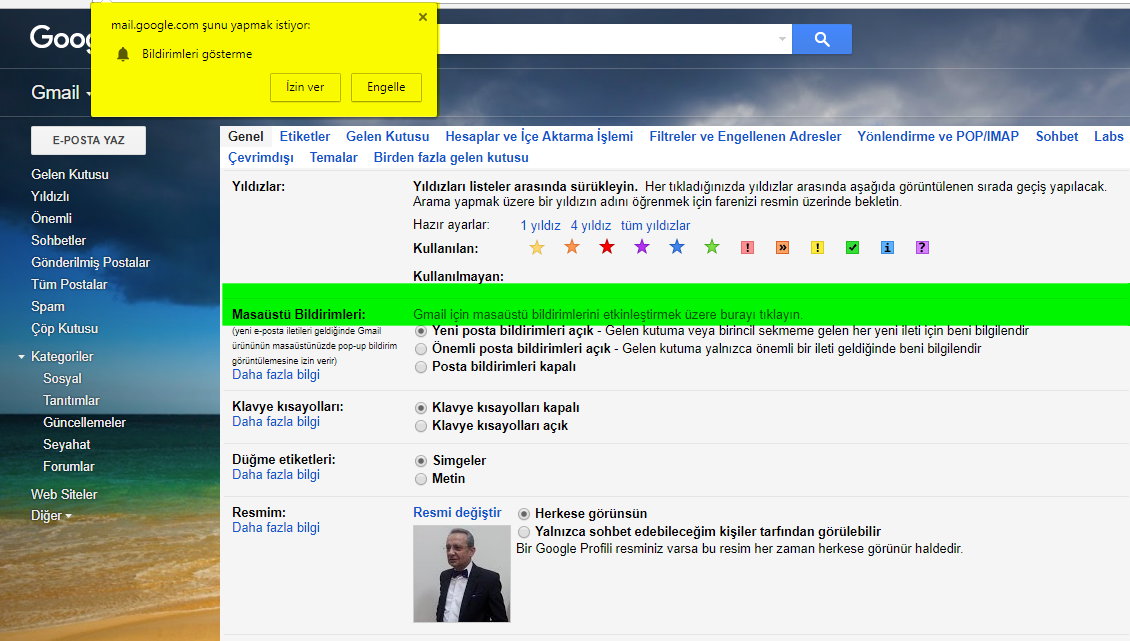
Task: Apply the '1 yıldız' preset
Action: 540,226
